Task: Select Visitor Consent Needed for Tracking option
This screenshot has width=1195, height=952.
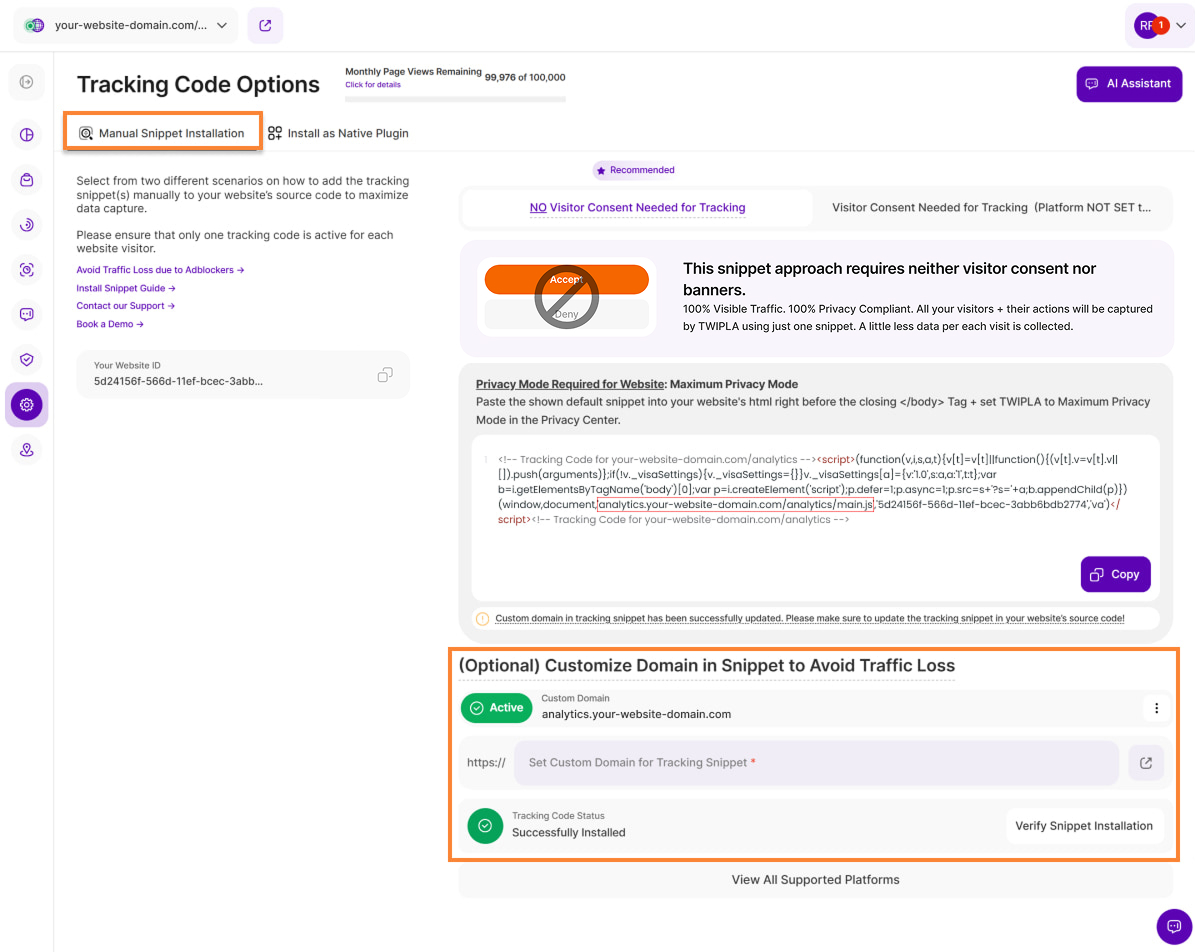Action: pos(990,208)
